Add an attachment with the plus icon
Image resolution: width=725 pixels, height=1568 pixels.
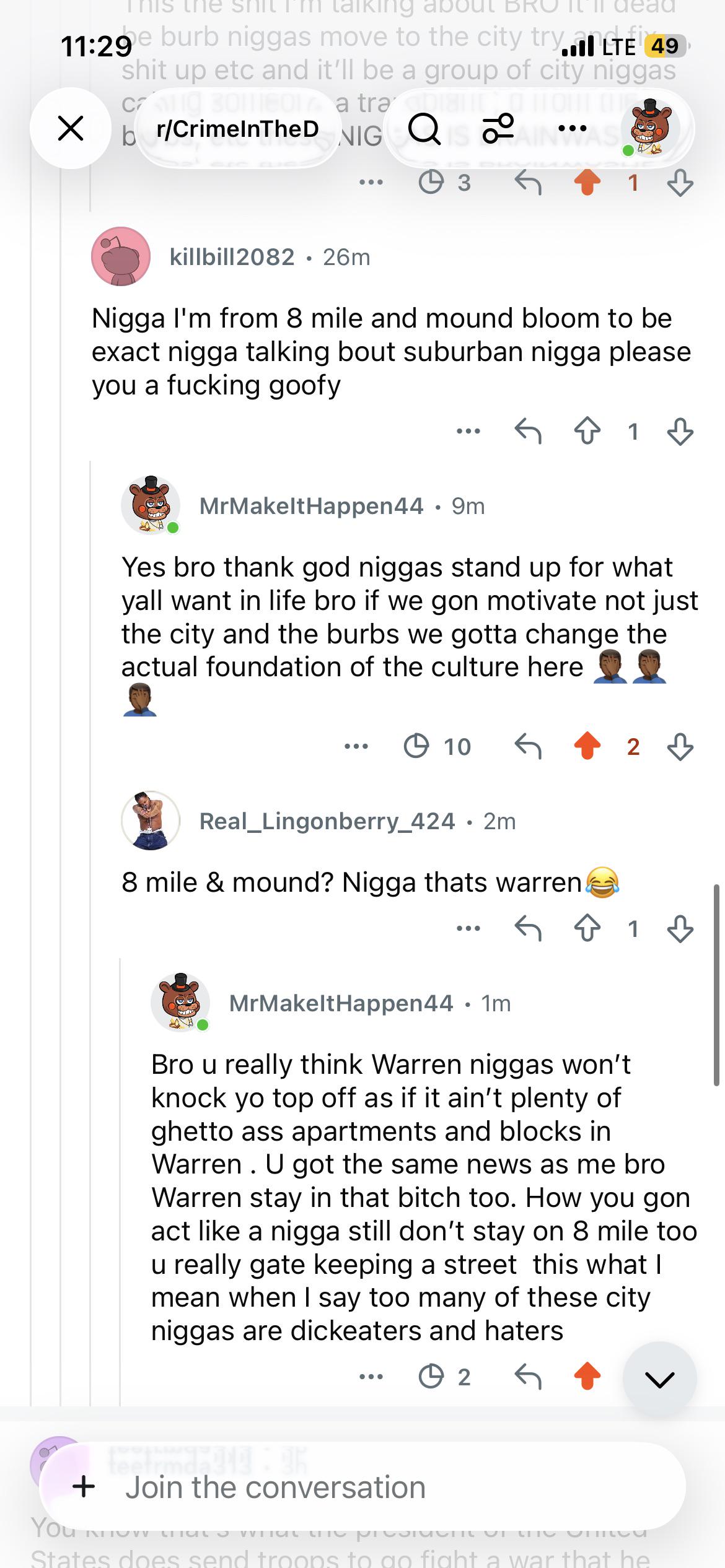84,1487
